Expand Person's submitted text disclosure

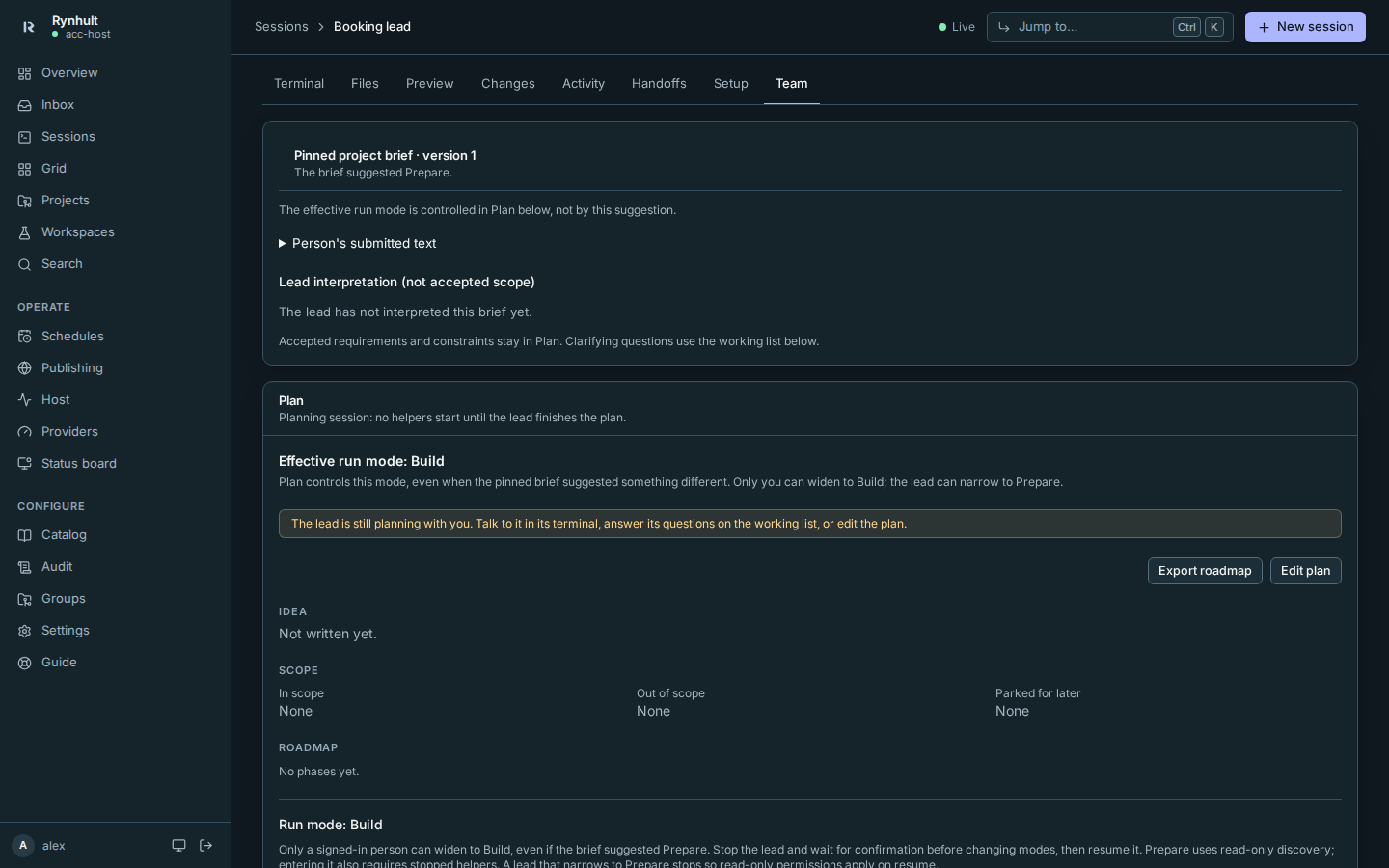[x=358, y=244]
